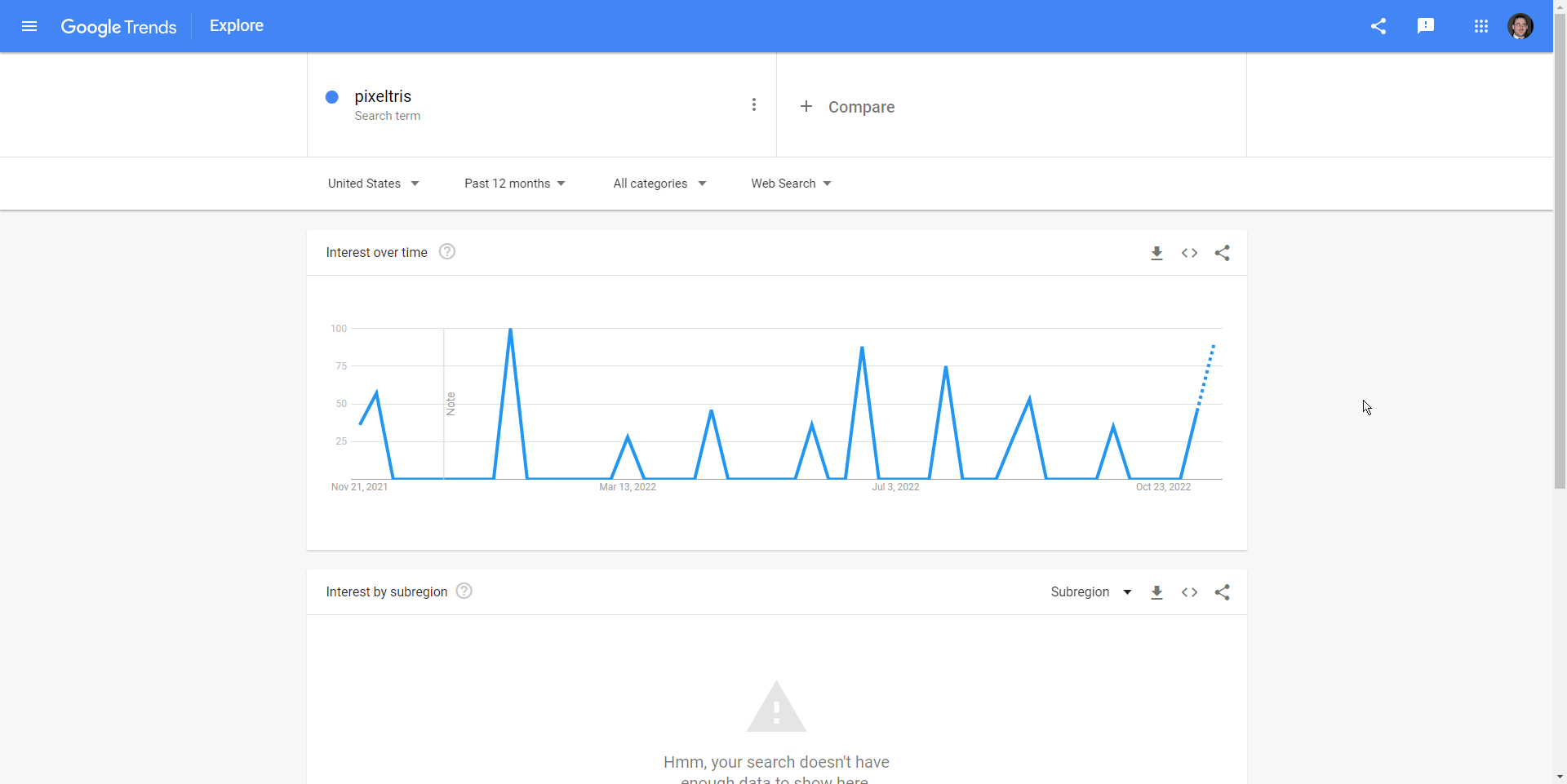
Task: Click the Interest by subregion title
Action: 387,592
